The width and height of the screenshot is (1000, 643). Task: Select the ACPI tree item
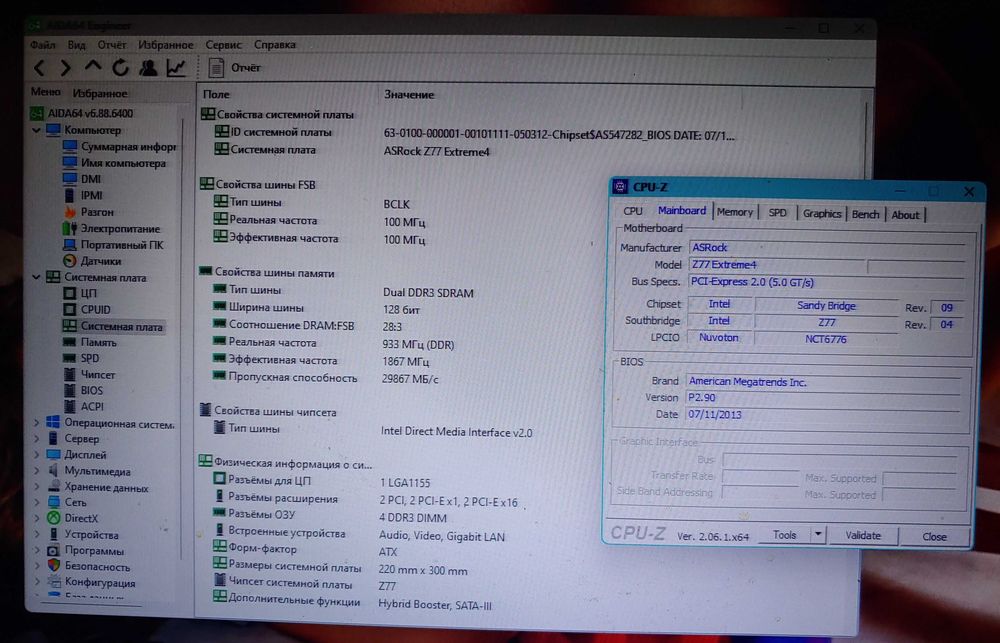point(84,406)
